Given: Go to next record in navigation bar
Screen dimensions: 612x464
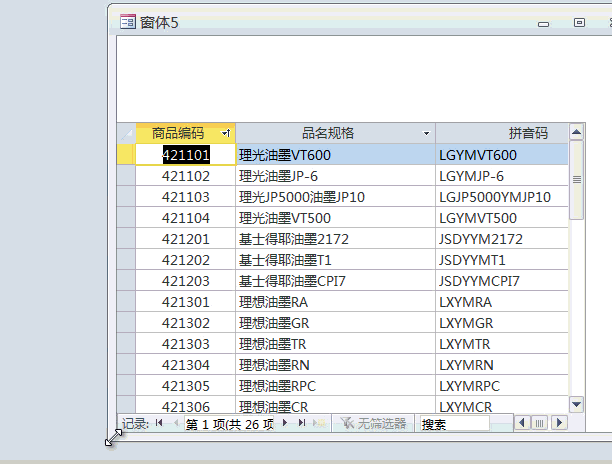Looking at the screenshot, I should click(285, 423).
